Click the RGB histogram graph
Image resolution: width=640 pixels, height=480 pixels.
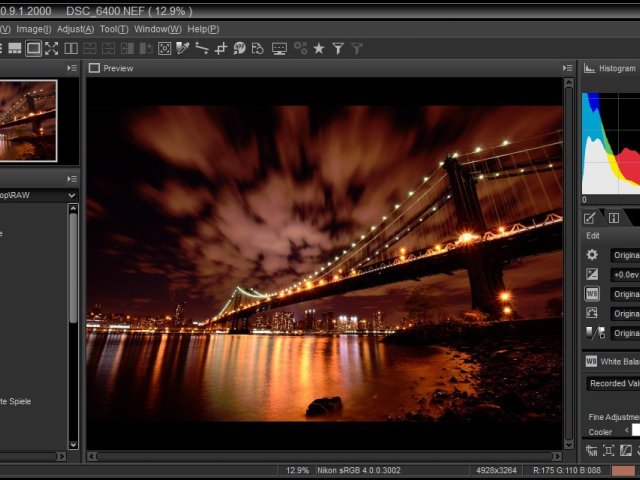(x=611, y=143)
